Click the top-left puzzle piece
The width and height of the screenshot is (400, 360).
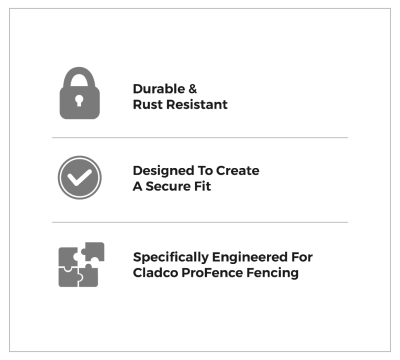[x=69, y=257]
